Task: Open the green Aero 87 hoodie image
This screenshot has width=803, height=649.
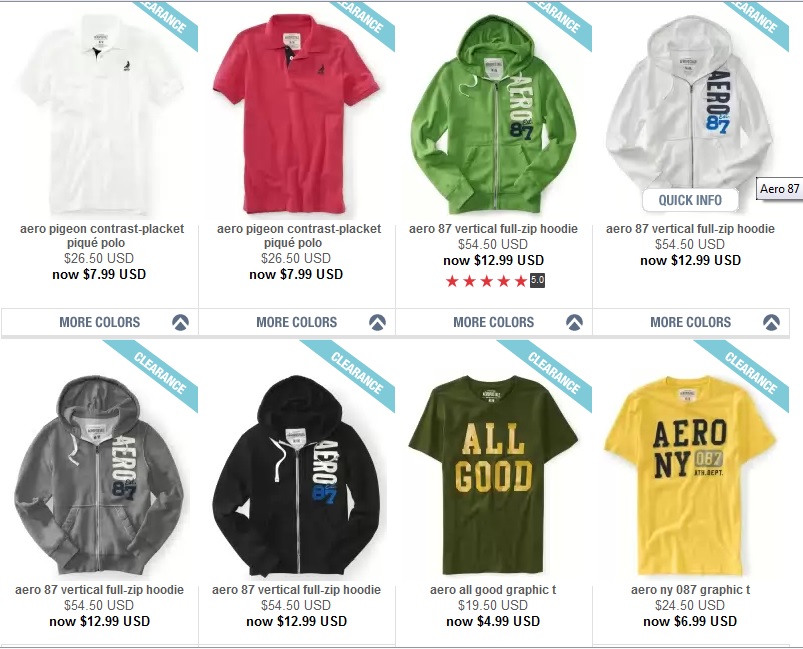Action: tap(493, 115)
